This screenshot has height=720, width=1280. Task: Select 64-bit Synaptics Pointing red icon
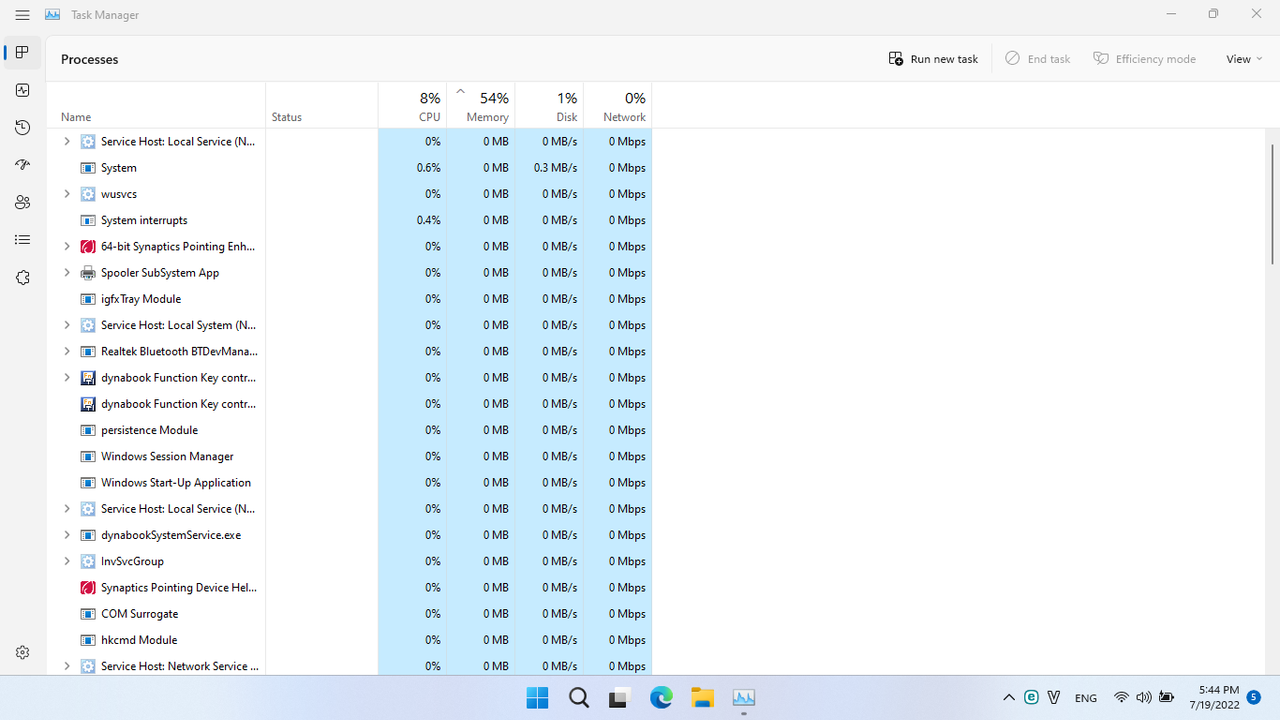(x=88, y=246)
